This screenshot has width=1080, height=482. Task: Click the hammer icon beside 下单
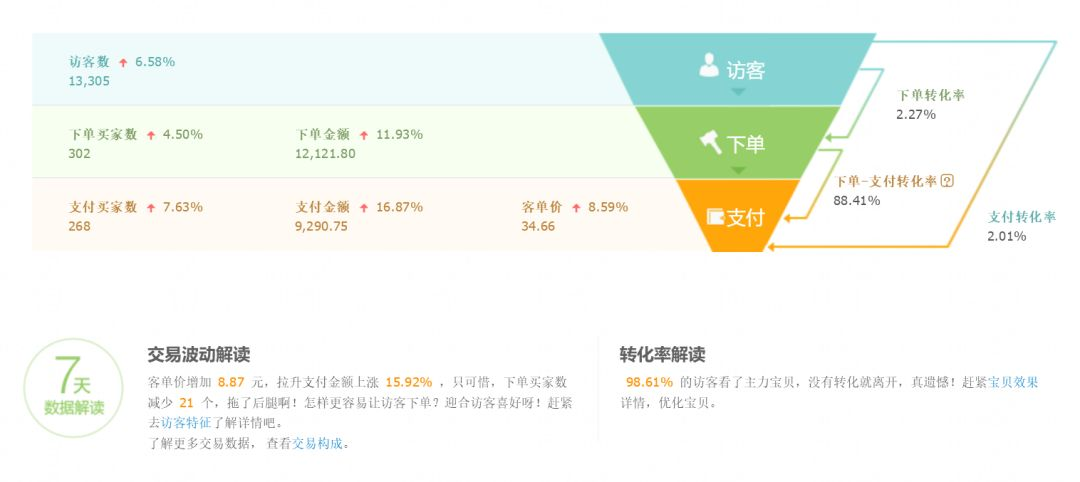pos(710,142)
